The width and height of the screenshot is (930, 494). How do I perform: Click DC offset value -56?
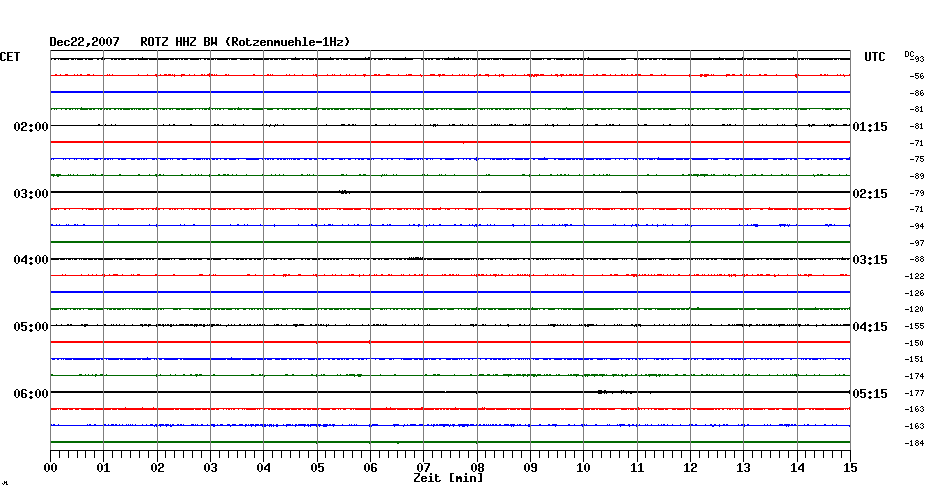[x=916, y=77]
